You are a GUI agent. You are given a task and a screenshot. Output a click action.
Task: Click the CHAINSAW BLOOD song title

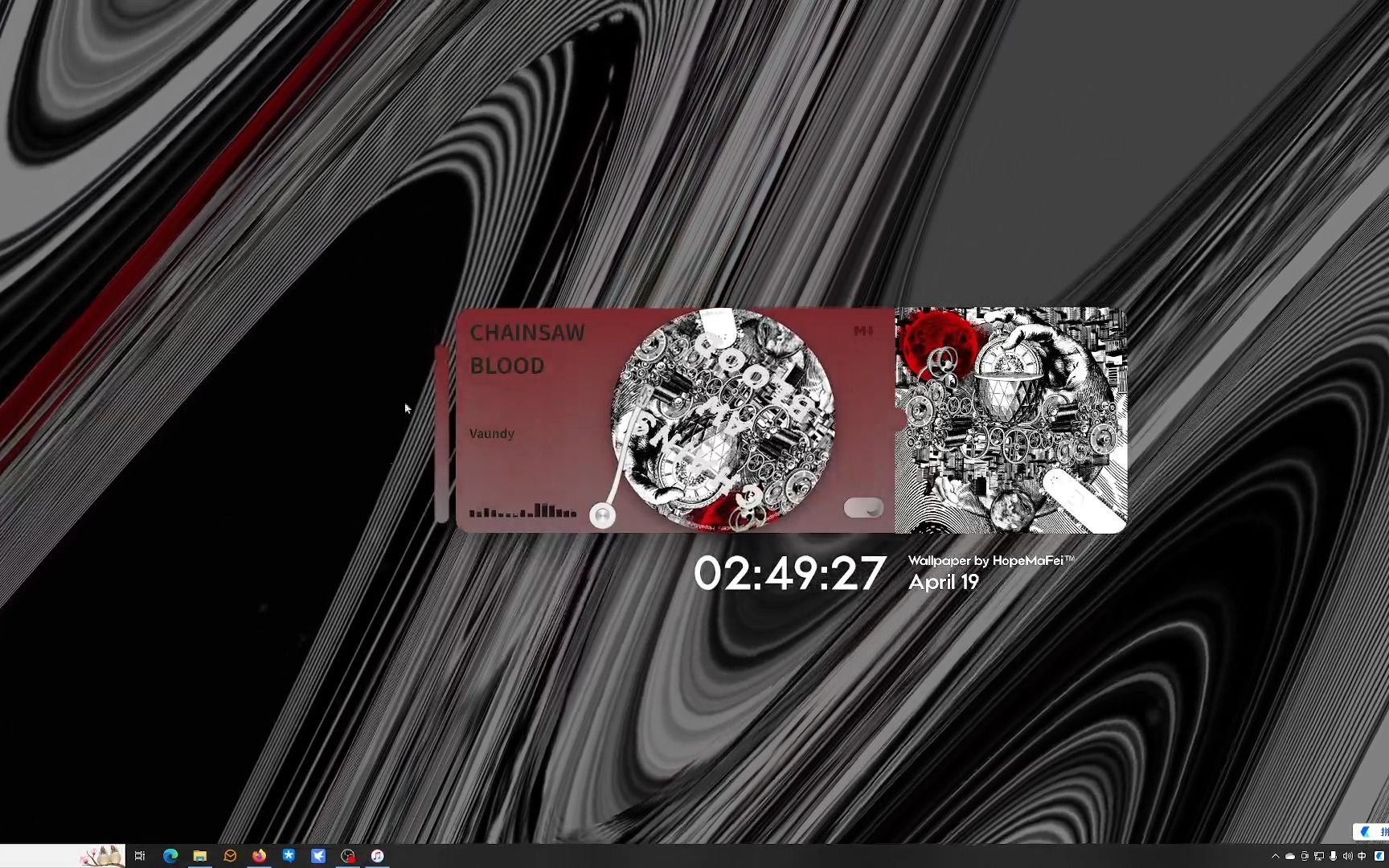(x=527, y=349)
